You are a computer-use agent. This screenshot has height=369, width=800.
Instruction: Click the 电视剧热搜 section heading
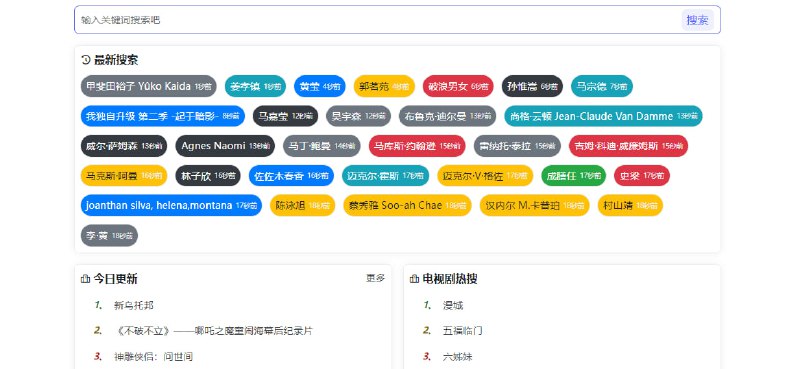pos(450,279)
